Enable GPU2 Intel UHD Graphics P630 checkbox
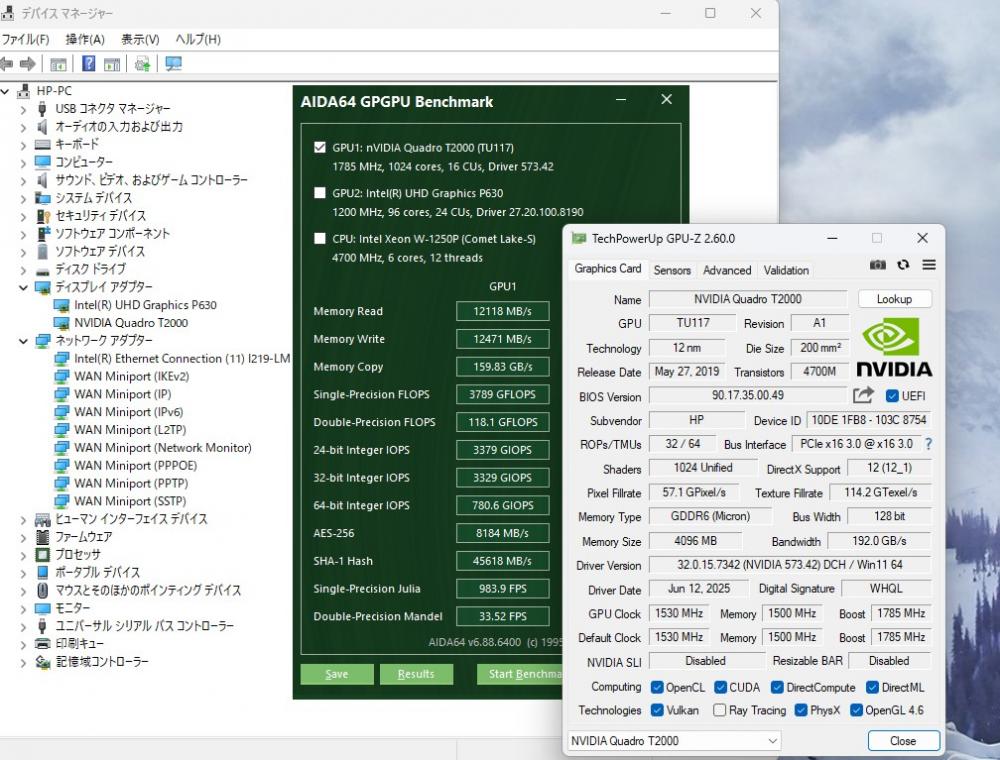 click(x=320, y=193)
